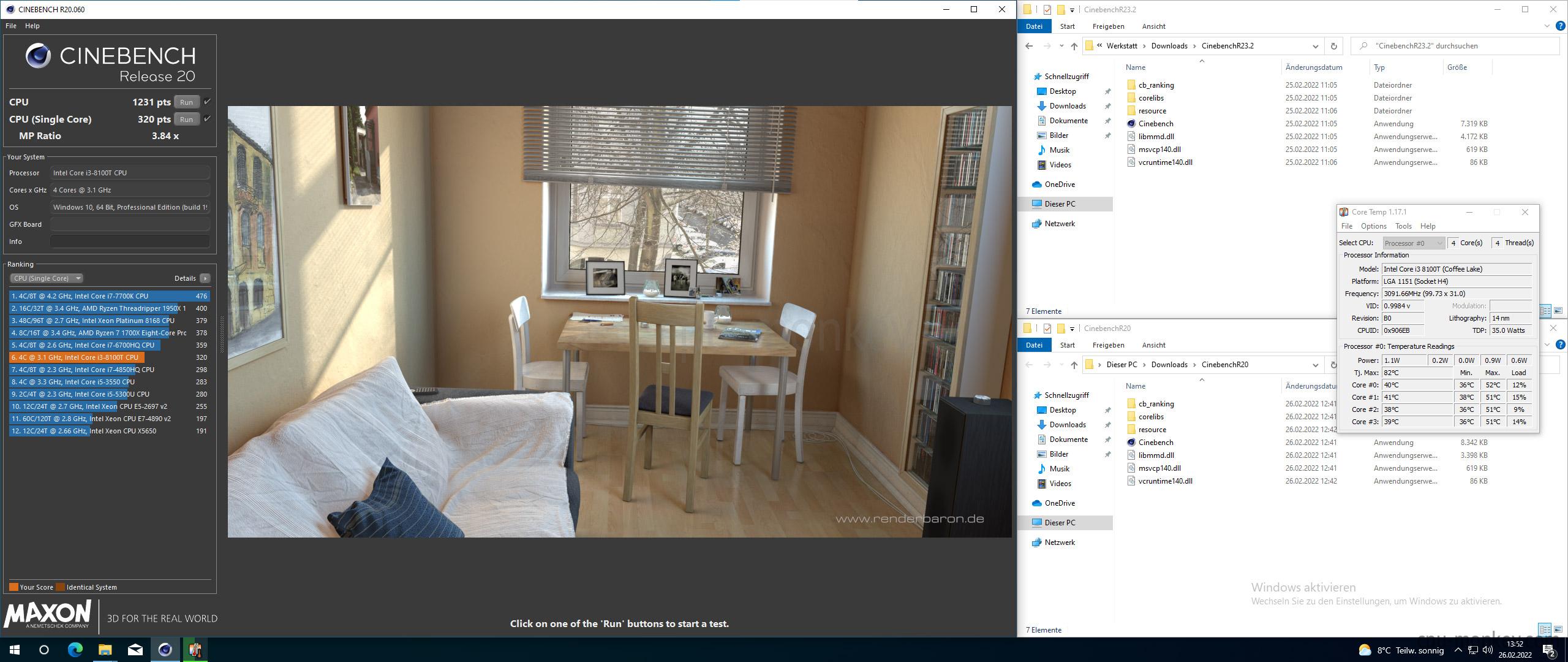Click the GFX Board field
The width and height of the screenshot is (1568, 662).
coord(130,224)
